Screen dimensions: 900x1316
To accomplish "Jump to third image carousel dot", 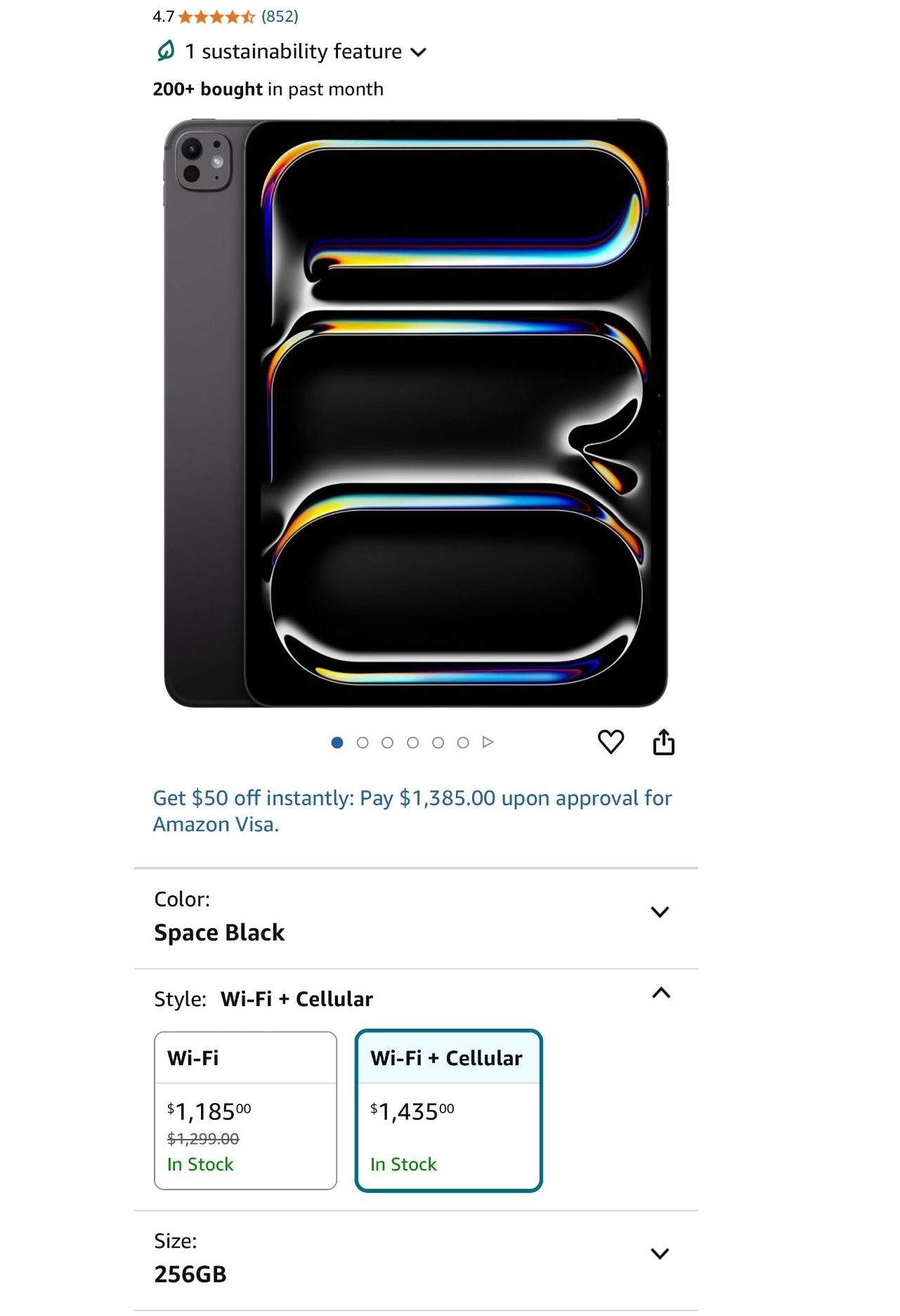I will pos(388,743).
